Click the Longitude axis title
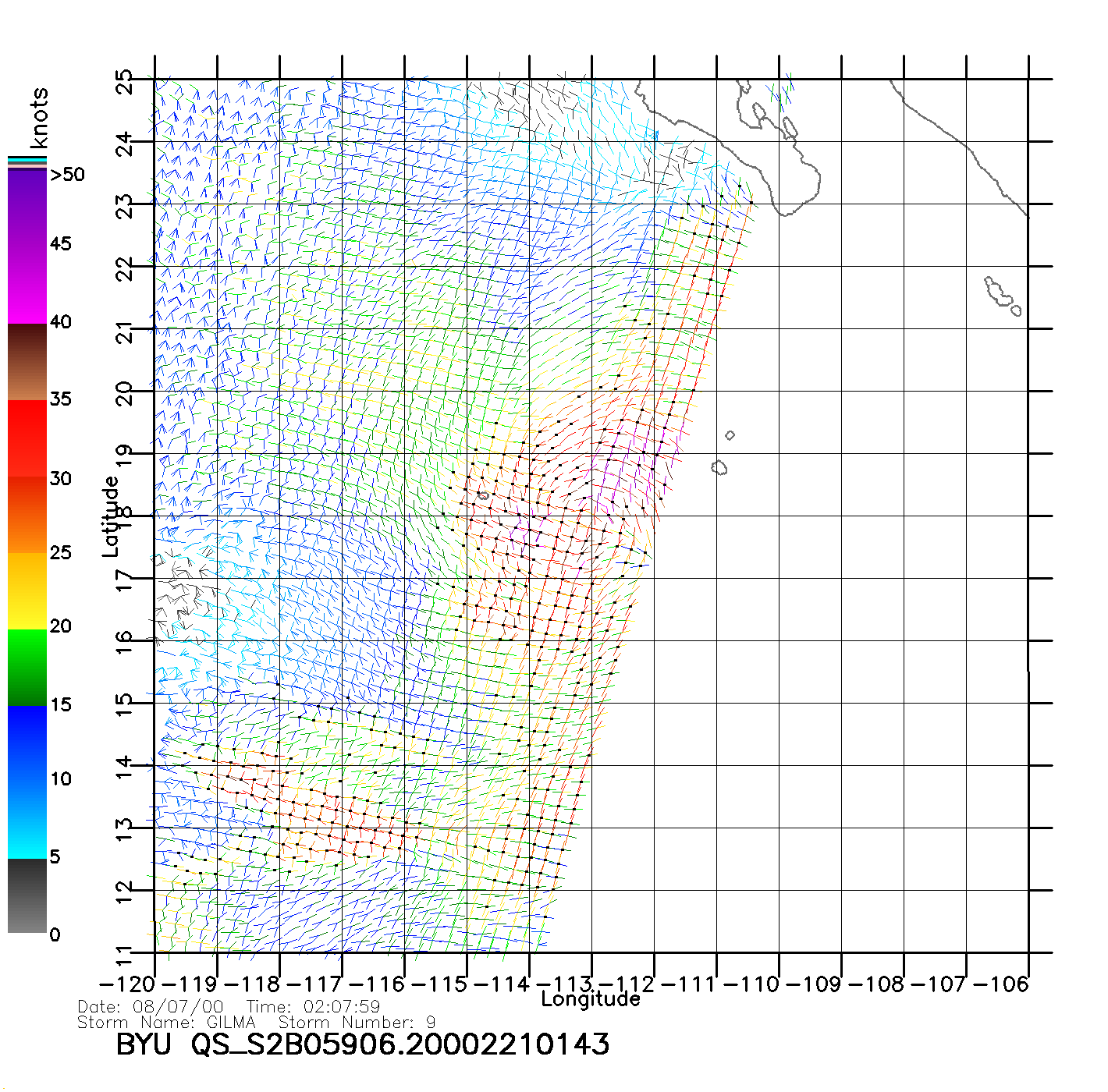 [x=591, y=999]
